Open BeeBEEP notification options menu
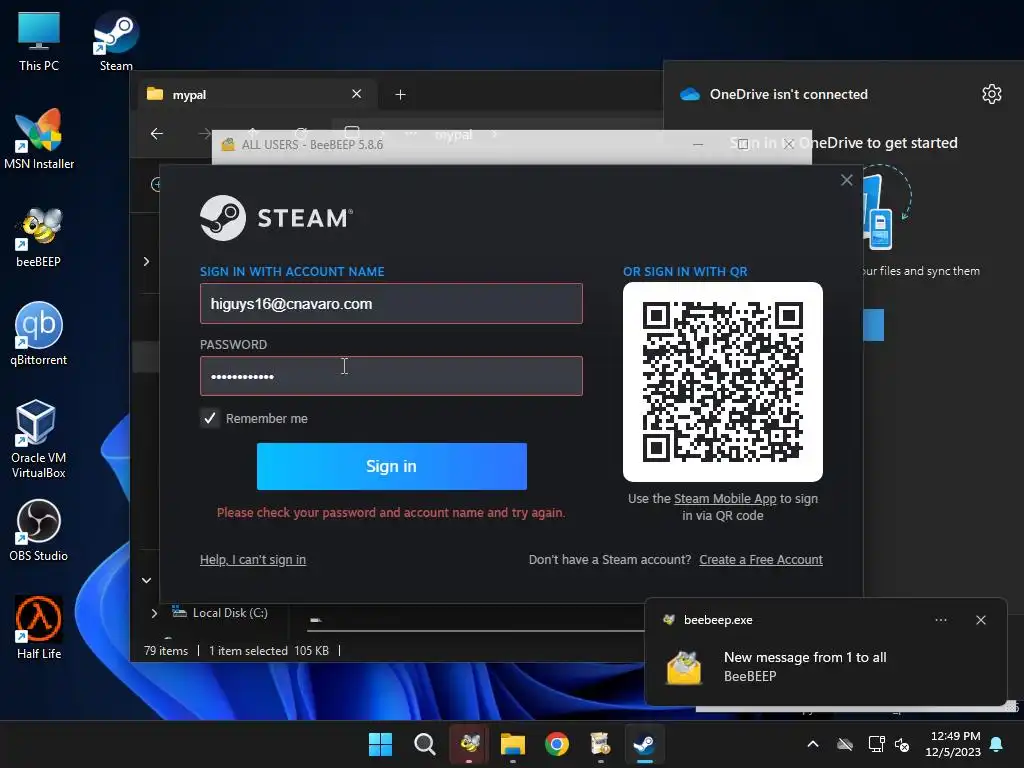The image size is (1024, 768). [941, 620]
